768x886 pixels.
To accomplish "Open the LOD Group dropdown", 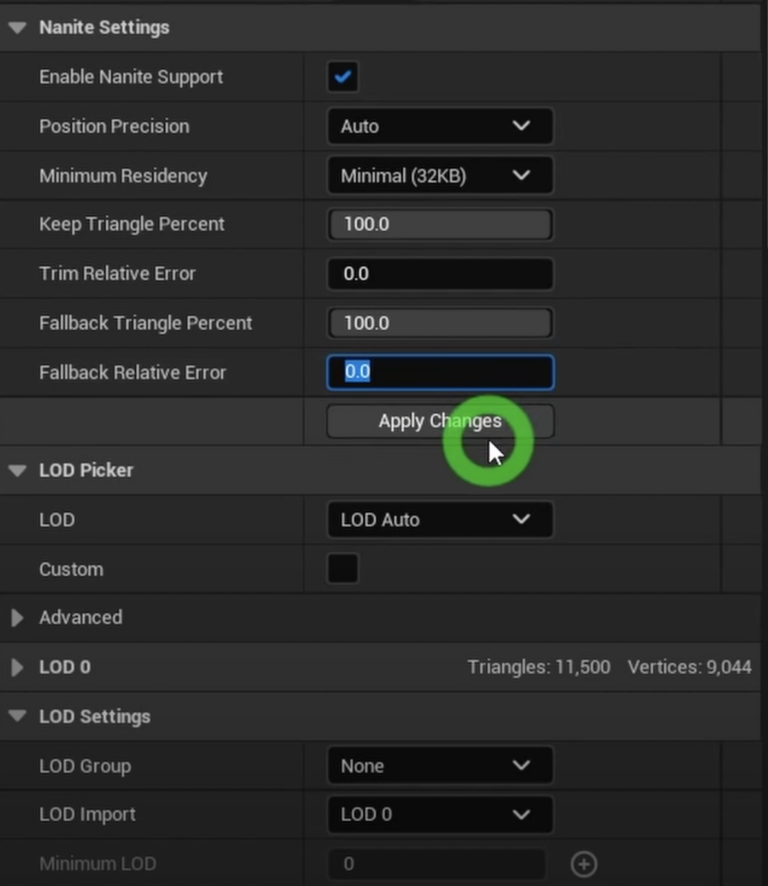I will (x=440, y=765).
